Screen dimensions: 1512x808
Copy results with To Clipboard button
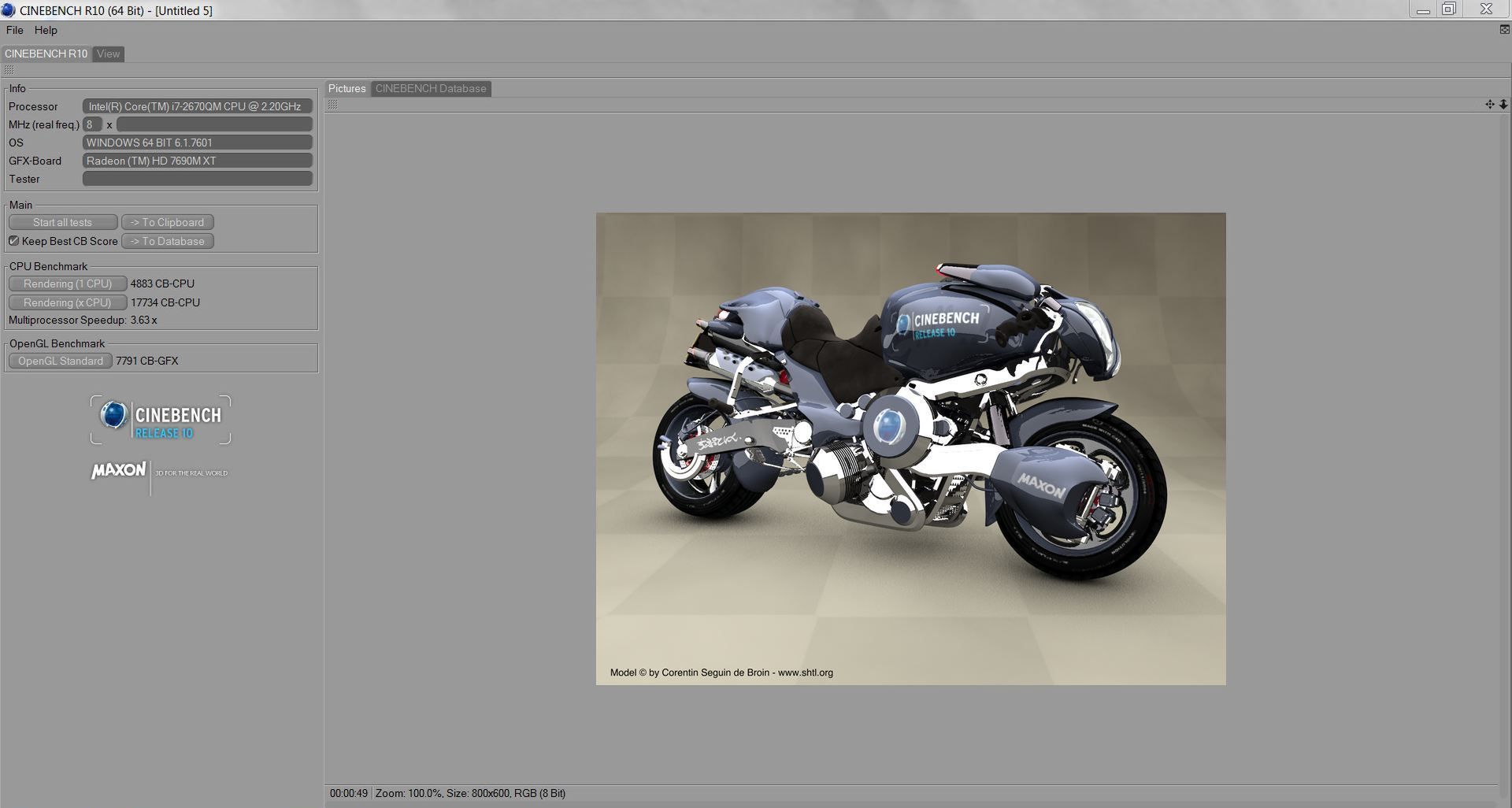tap(168, 222)
